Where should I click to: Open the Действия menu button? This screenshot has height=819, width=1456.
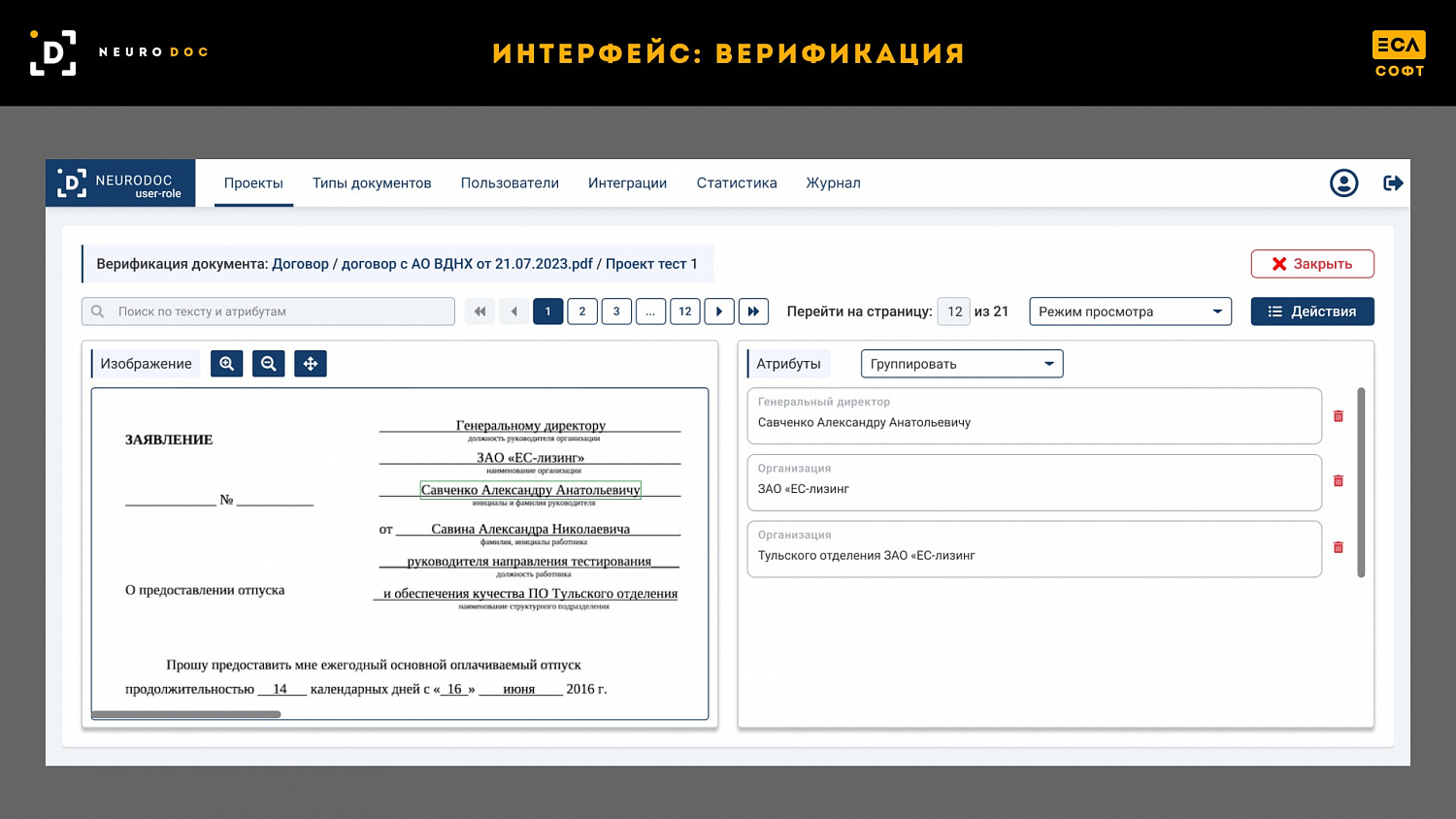[1312, 311]
